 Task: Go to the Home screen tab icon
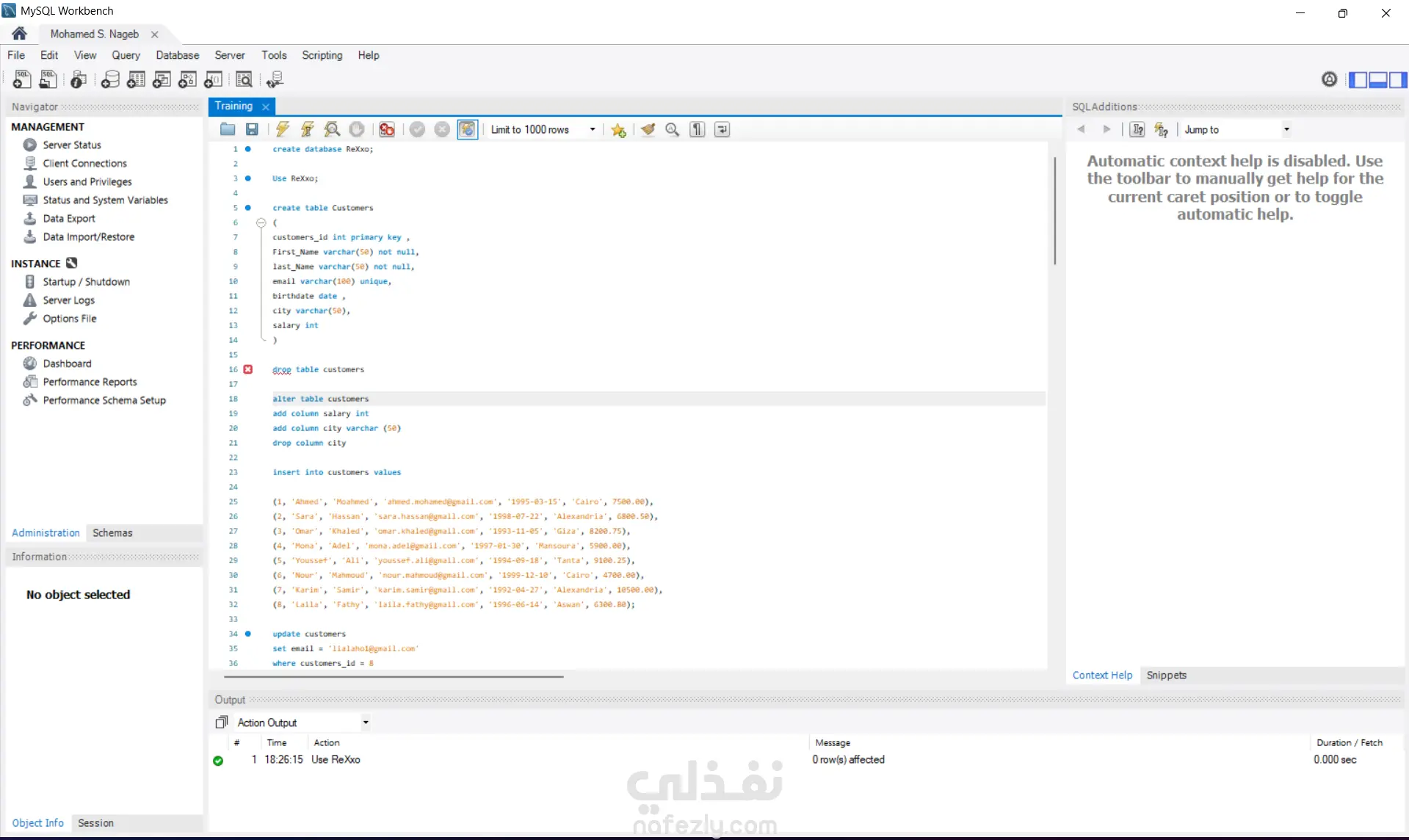pyautogui.click(x=20, y=34)
